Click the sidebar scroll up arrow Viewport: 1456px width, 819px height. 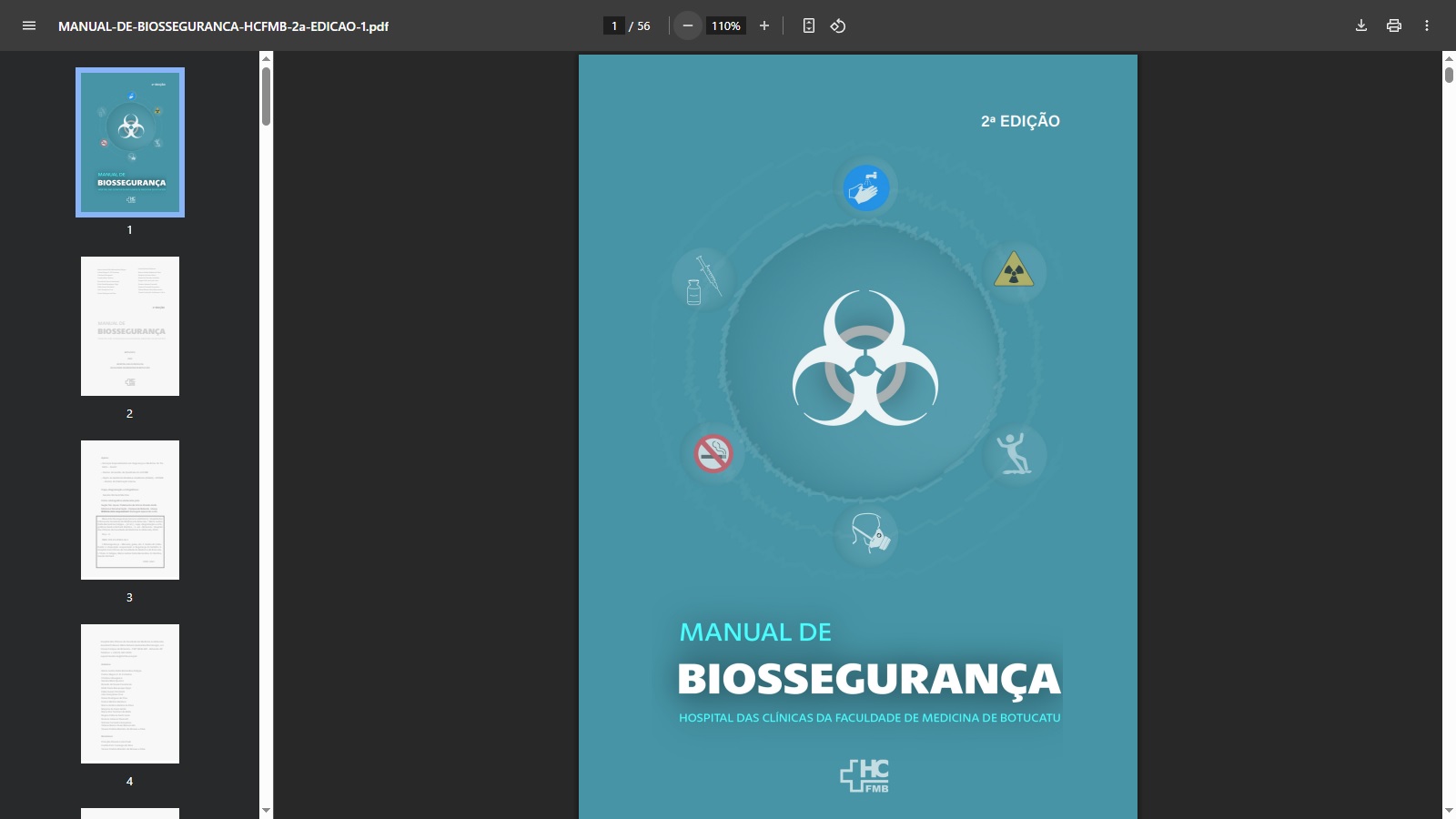[266, 58]
